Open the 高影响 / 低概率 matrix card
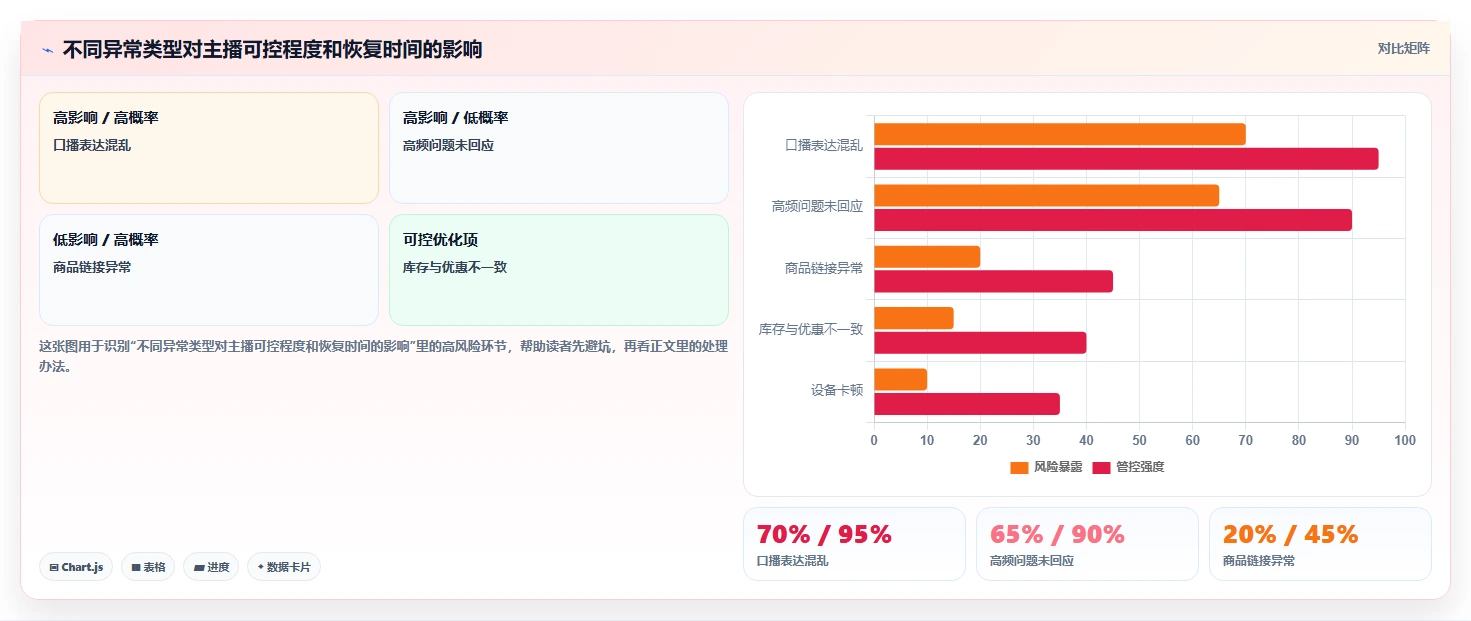1471x621 pixels. coord(559,148)
